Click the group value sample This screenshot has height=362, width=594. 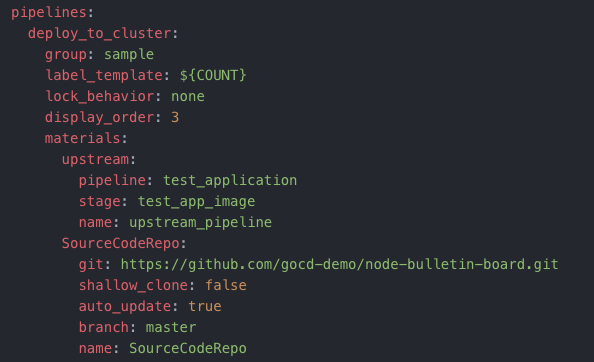pyautogui.click(x=129, y=55)
